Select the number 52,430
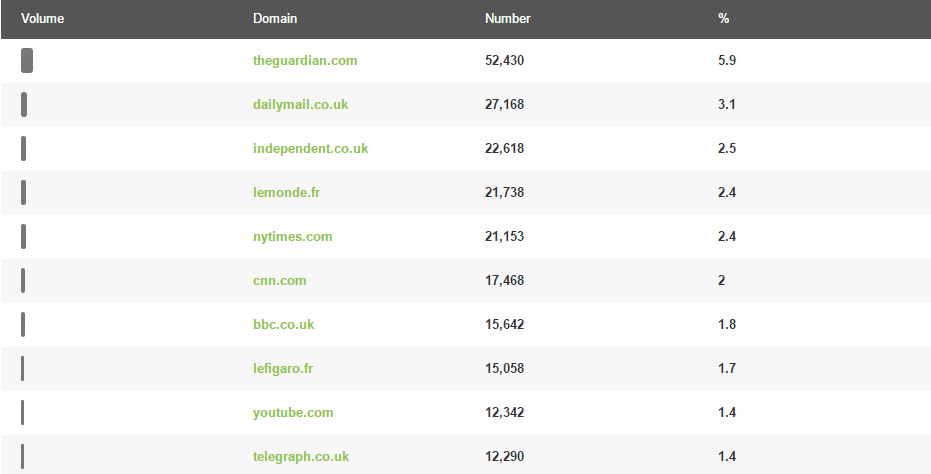This screenshot has width=931, height=474. click(505, 61)
